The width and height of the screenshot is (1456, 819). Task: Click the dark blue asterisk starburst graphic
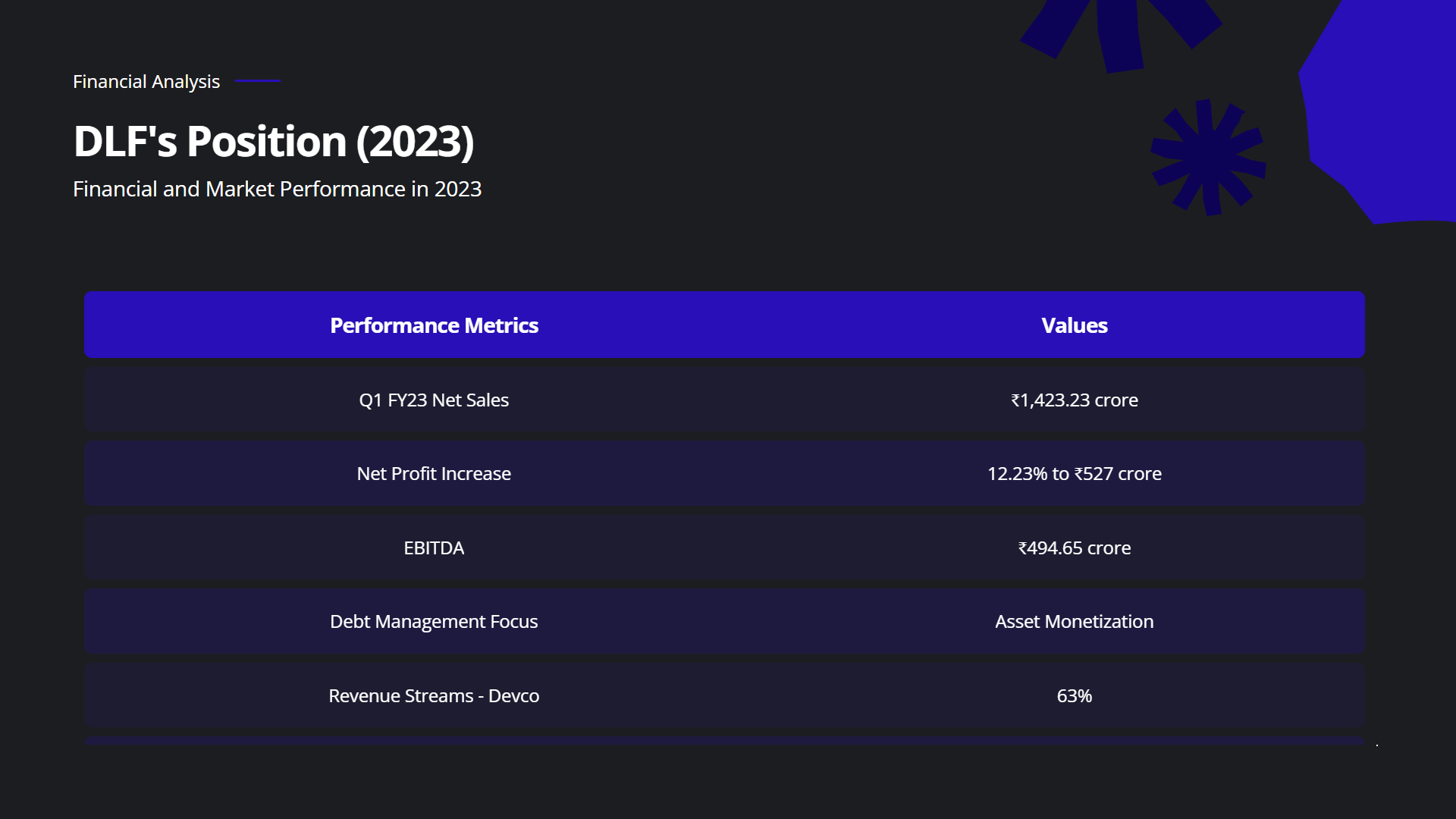[x=1208, y=157]
